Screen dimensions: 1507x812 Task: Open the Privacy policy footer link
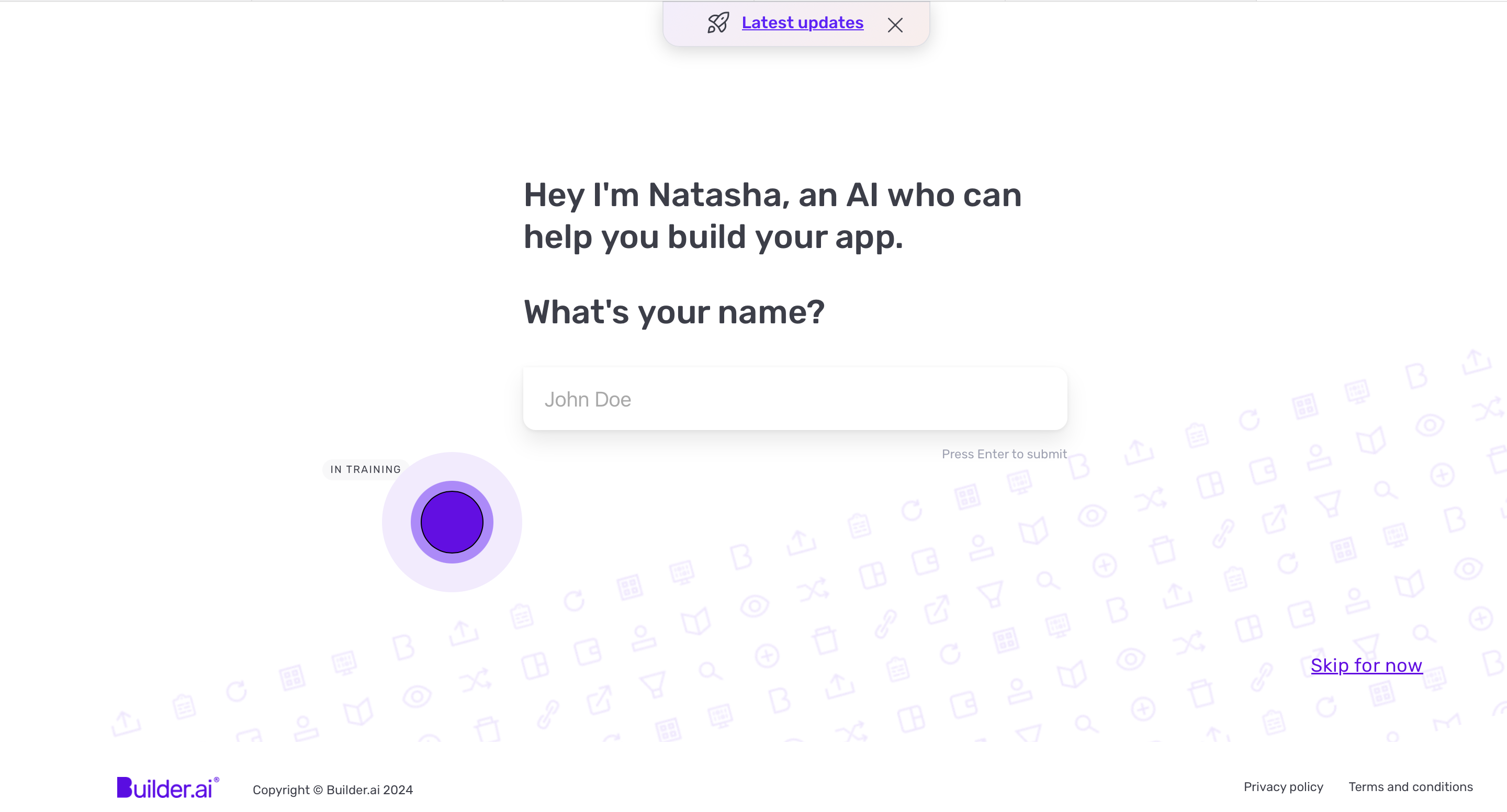pyautogui.click(x=1283, y=787)
